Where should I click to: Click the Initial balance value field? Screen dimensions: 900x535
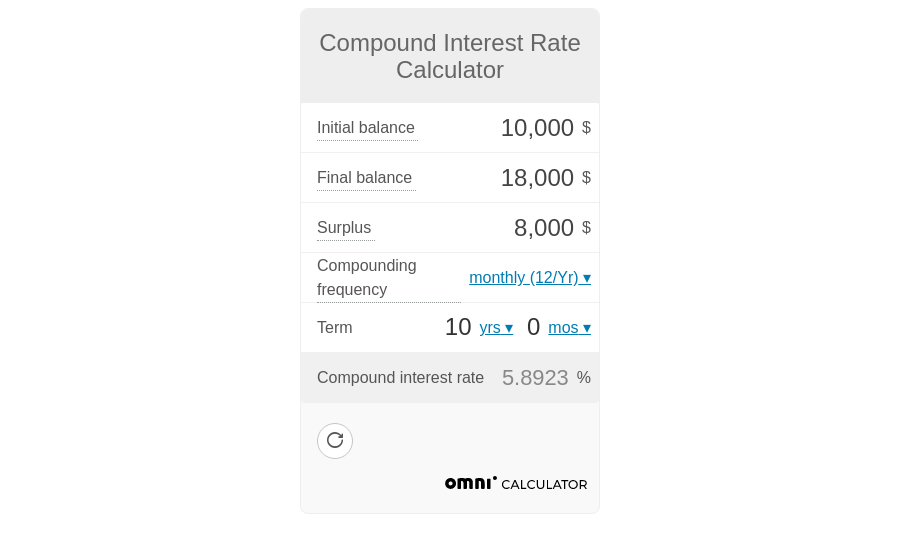[536, 128]
